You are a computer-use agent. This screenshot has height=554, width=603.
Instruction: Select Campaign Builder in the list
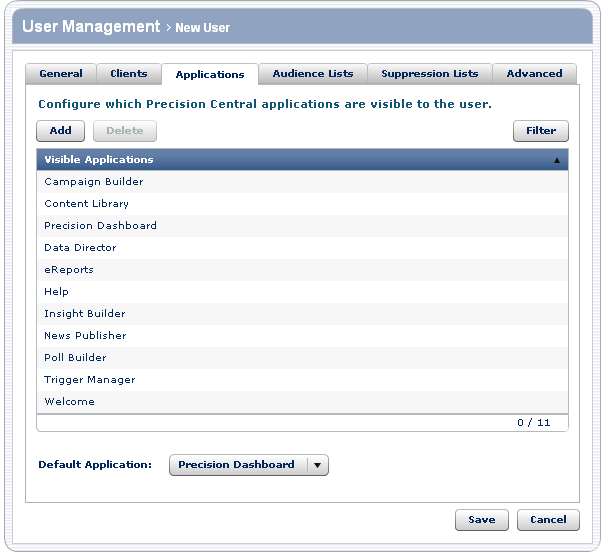coord(94,182)
